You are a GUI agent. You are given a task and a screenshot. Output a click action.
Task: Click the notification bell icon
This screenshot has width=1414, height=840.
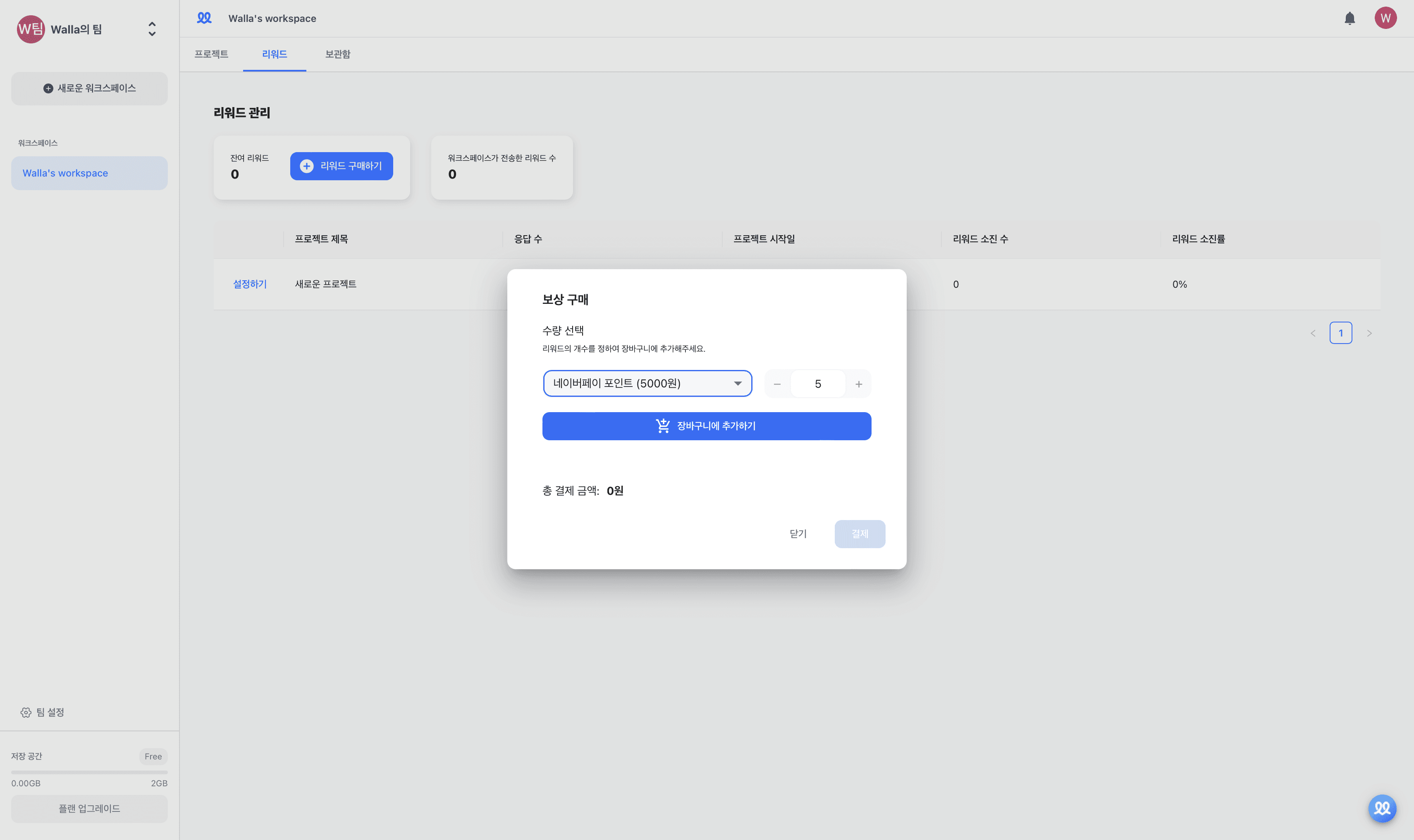tap(1350, 19)
